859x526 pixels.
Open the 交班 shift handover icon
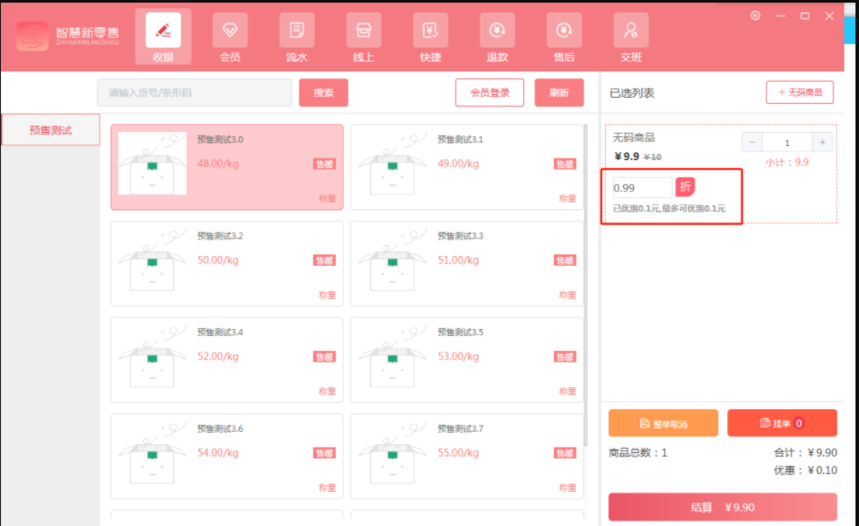pyautogui.click(x=630, y=37)
